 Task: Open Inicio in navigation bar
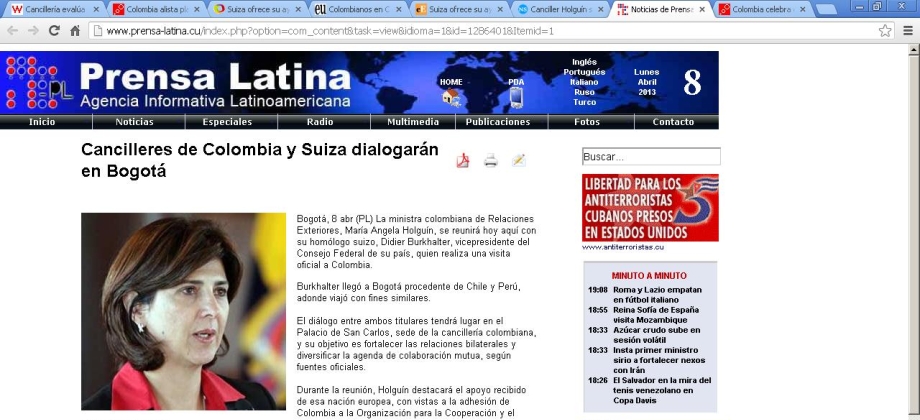click(x=42, y=122)
